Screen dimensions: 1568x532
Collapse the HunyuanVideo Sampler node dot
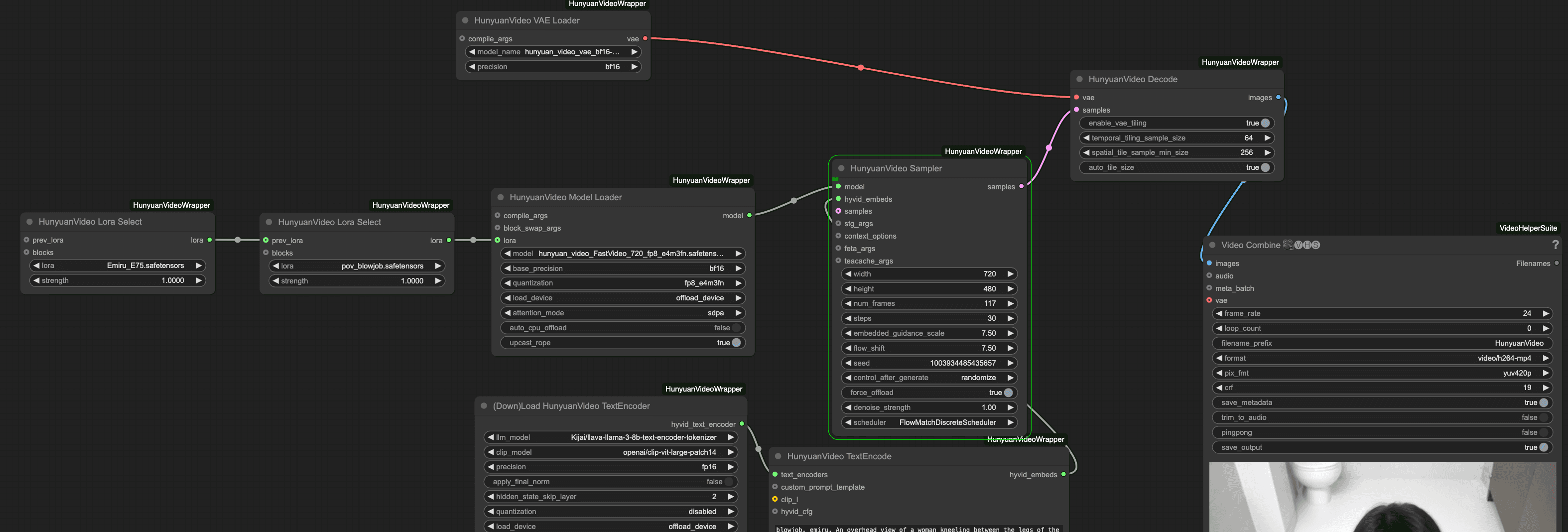click(841, 168)
